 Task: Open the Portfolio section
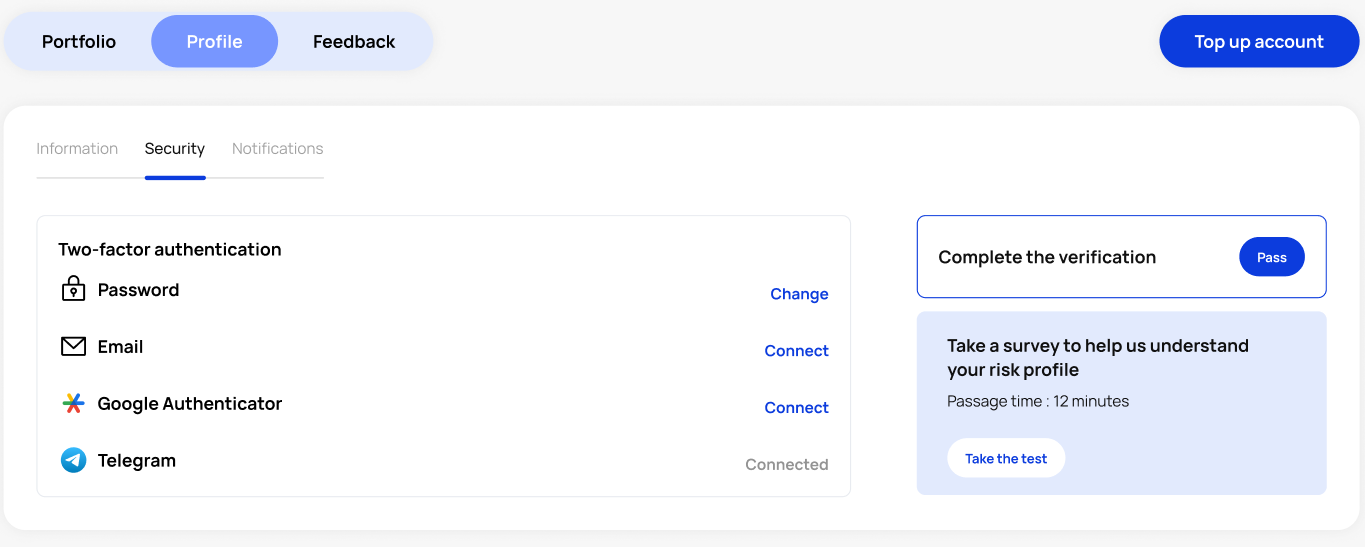click(79, 42)
